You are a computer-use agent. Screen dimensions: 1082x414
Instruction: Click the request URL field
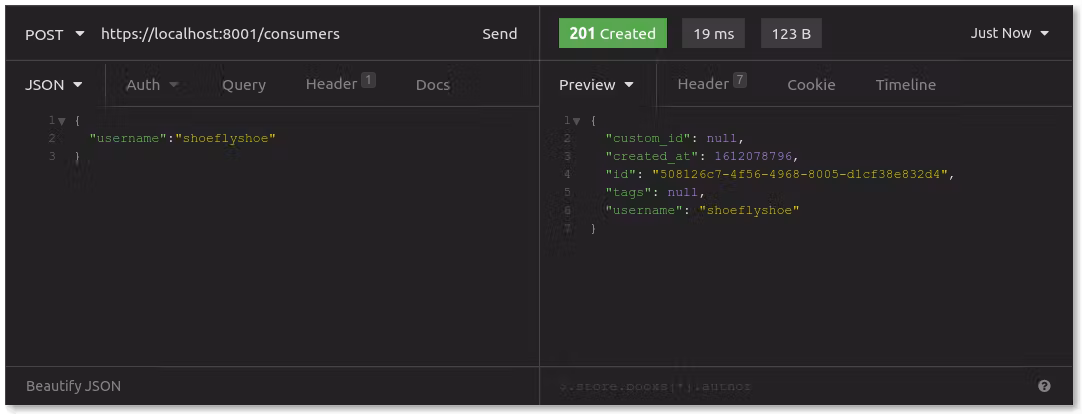(x=280, y=34)
